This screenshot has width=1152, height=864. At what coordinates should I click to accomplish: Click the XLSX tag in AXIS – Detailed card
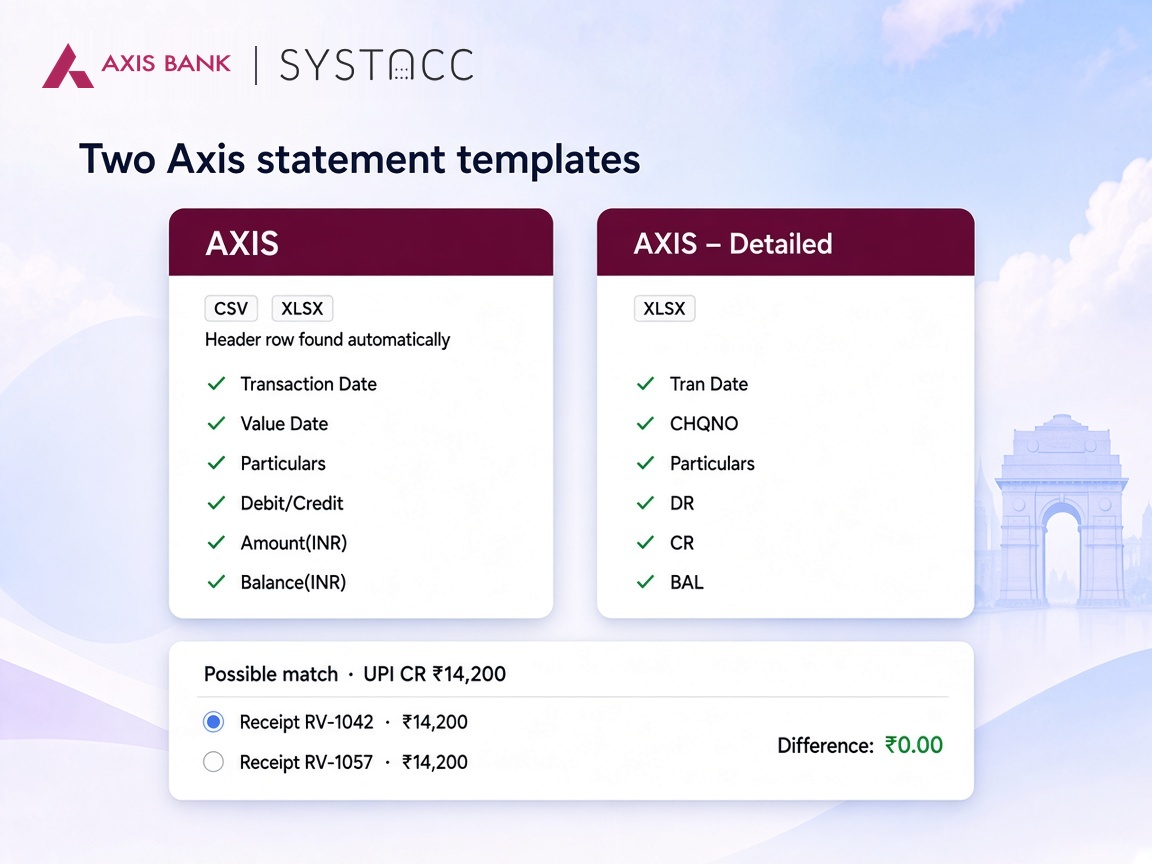[x=664, y=309]
